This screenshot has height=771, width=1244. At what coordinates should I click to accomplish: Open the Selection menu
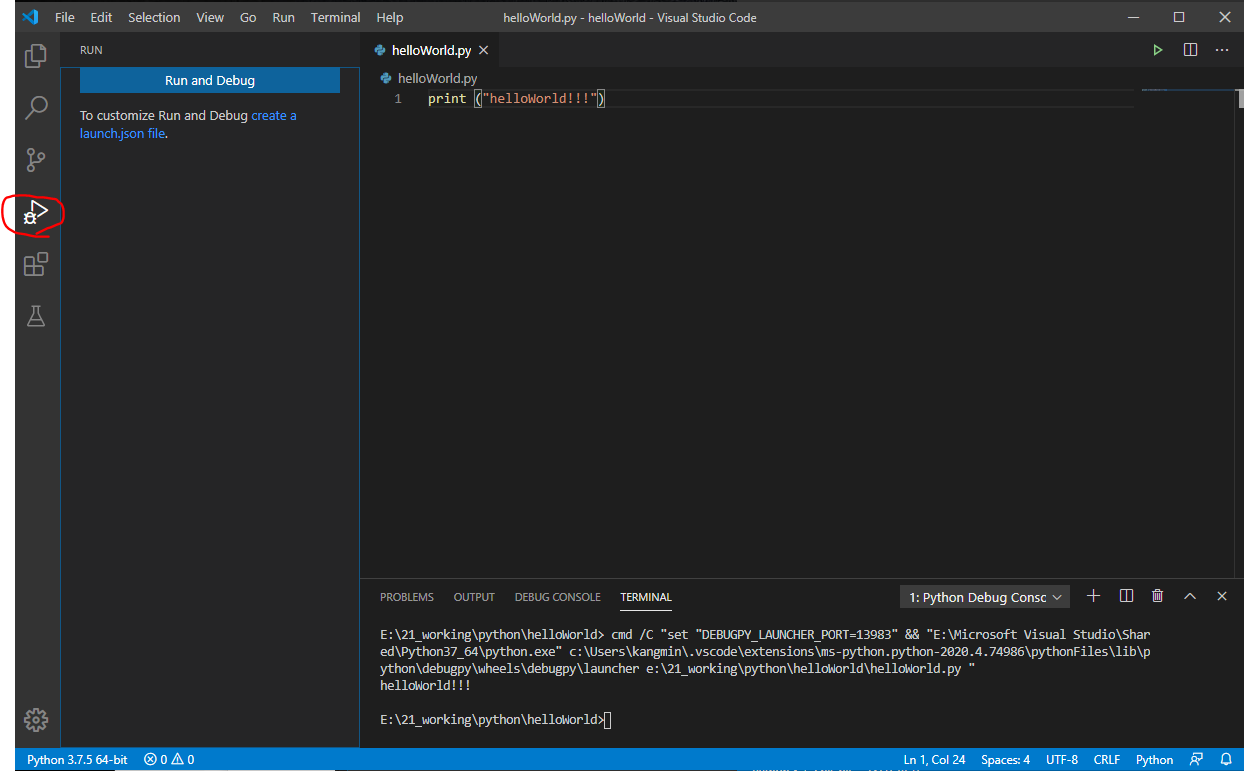click(154, 17)
